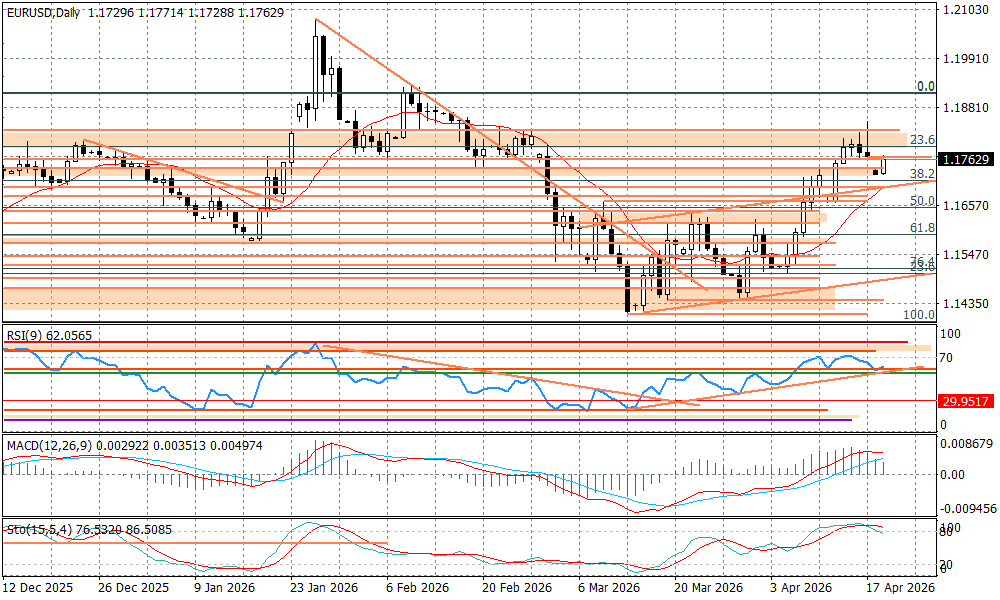Click the 1.21030 price axis label
1000x600 pixels.
click(965, 10)
